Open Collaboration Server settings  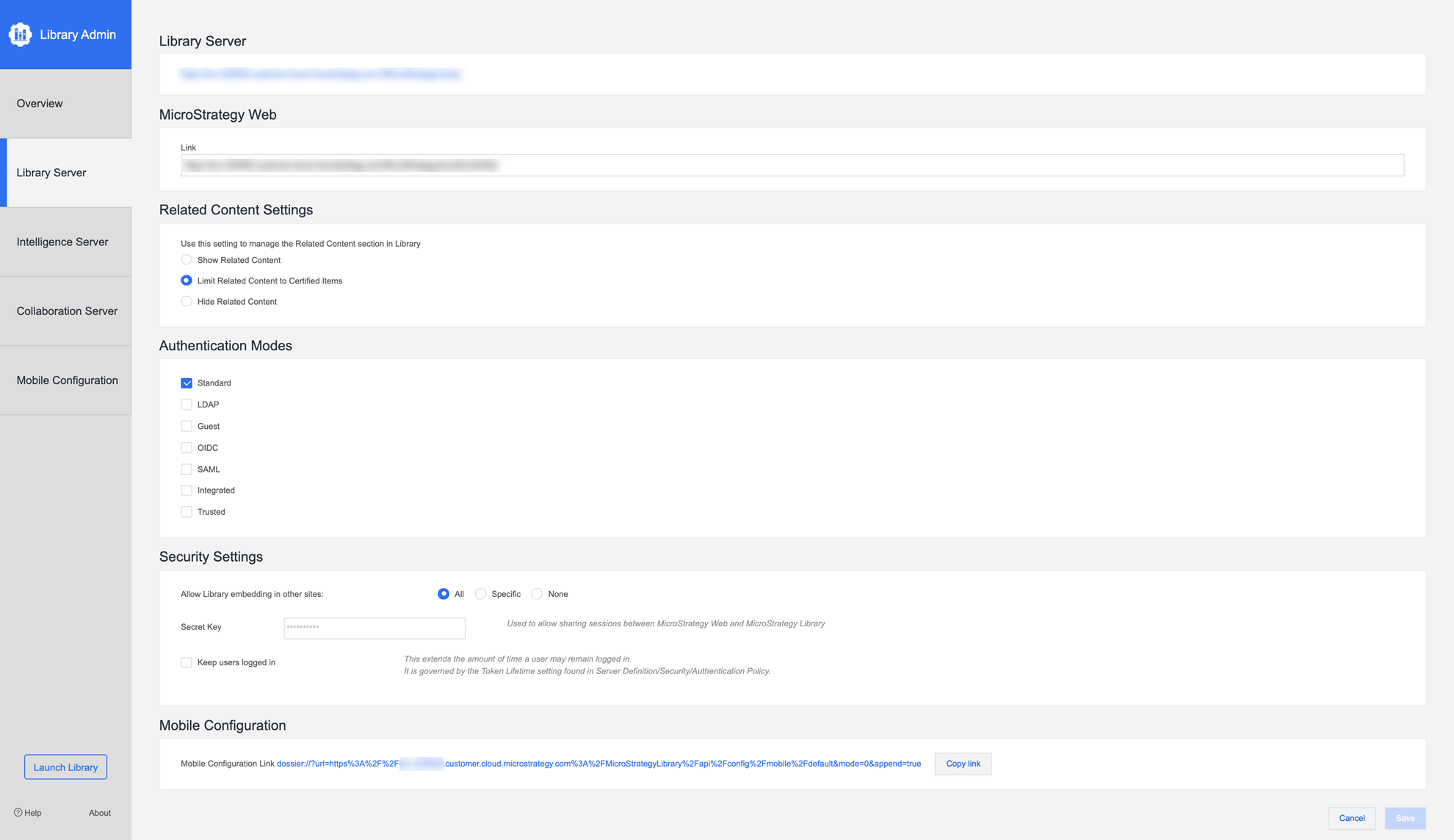[67, 311]
